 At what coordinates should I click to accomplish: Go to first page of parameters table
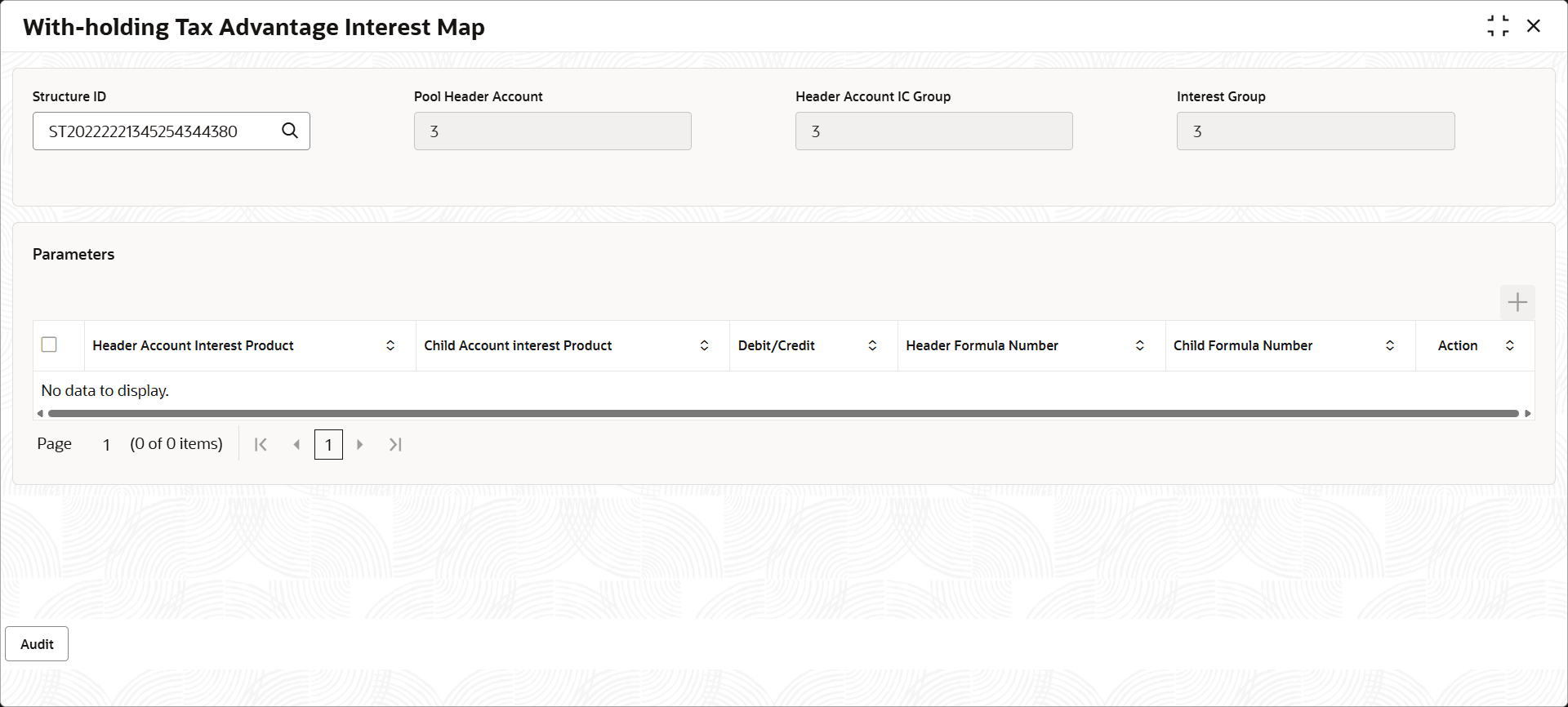(x=261, y=444)
